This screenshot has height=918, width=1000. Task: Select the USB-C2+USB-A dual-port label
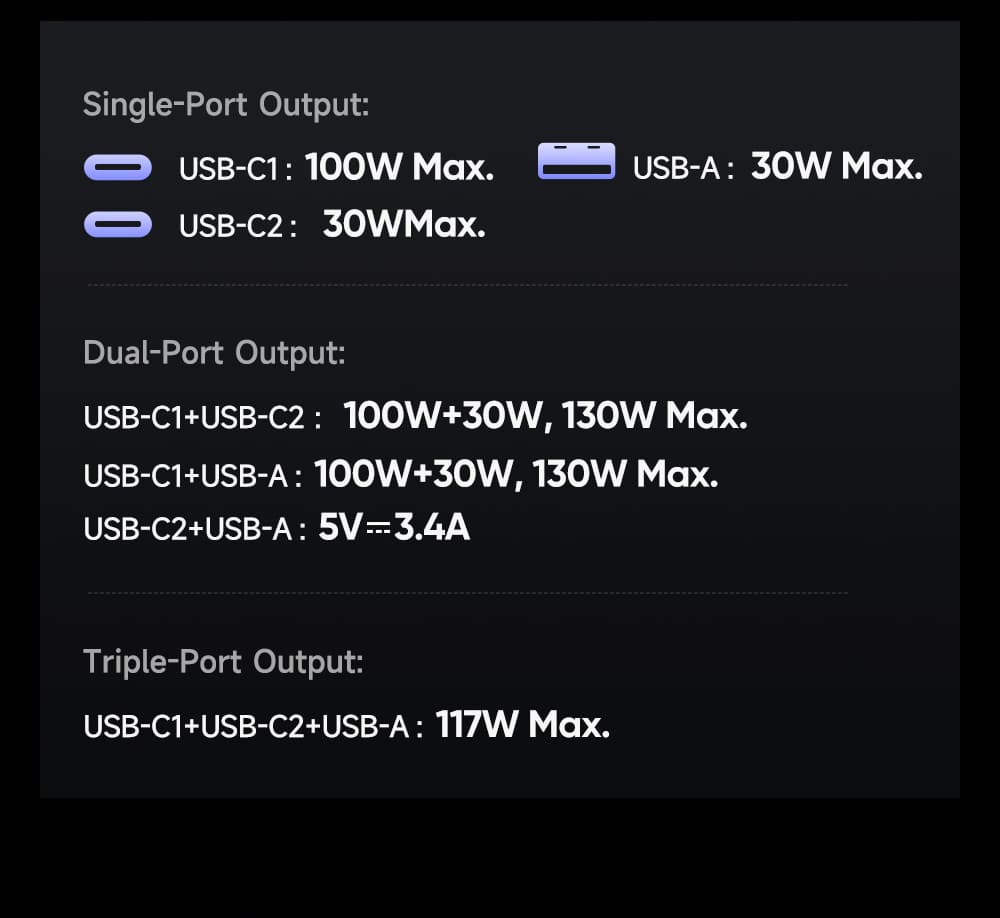pos(193,529)
